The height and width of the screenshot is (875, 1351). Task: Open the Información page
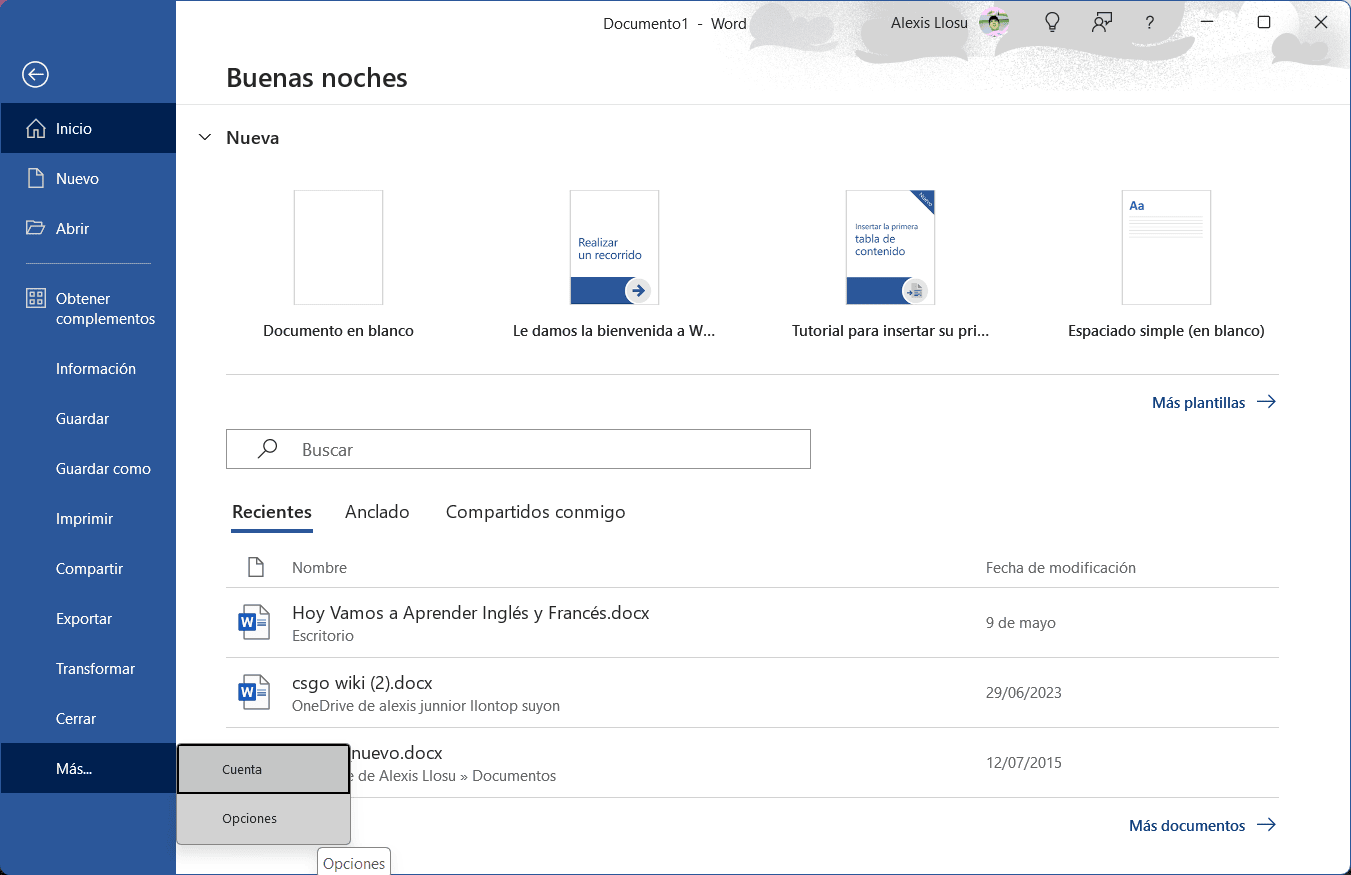coord(88,368)
